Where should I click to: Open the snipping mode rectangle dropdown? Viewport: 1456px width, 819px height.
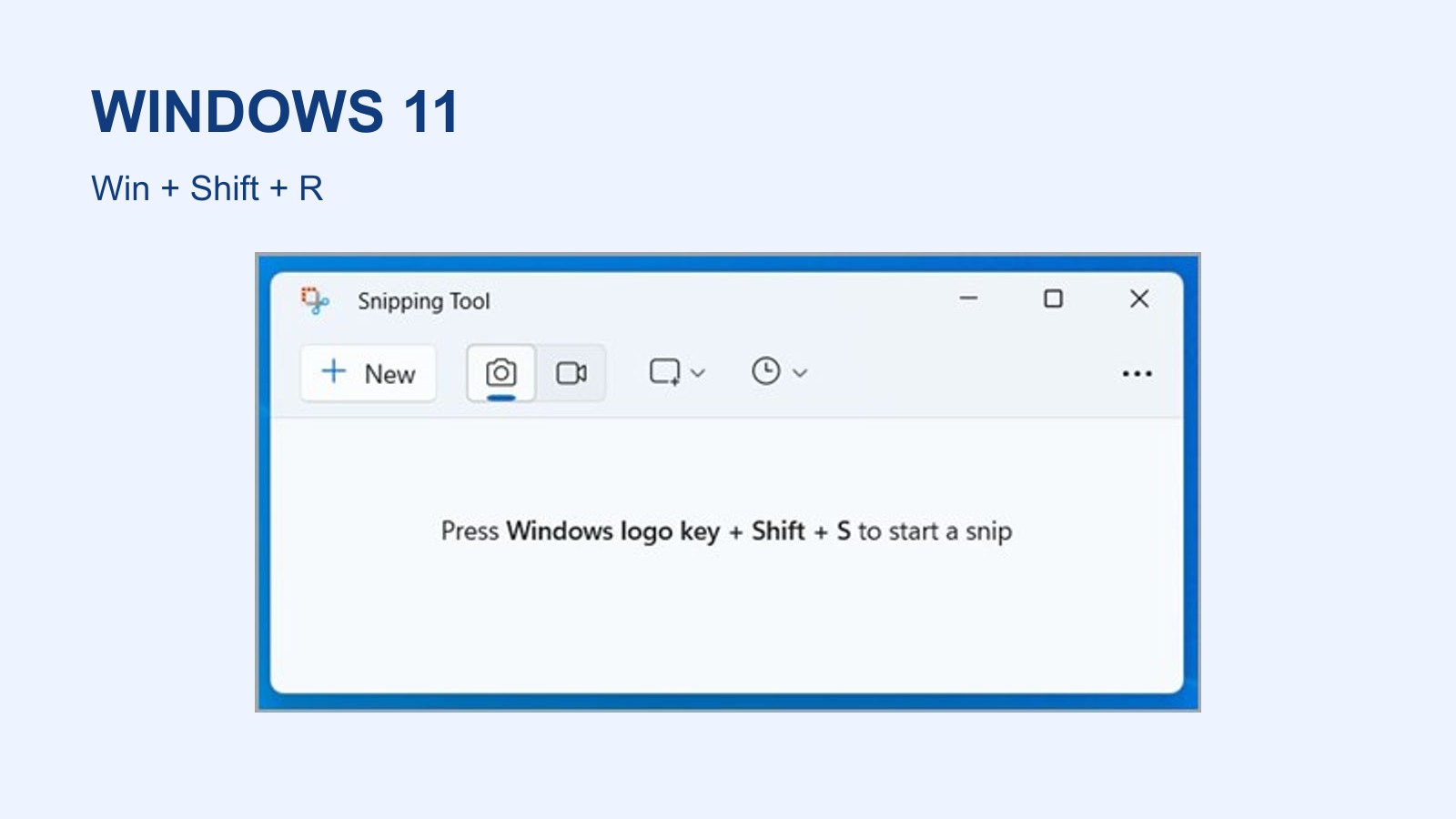pyautogui.click(x=677, y=372)
